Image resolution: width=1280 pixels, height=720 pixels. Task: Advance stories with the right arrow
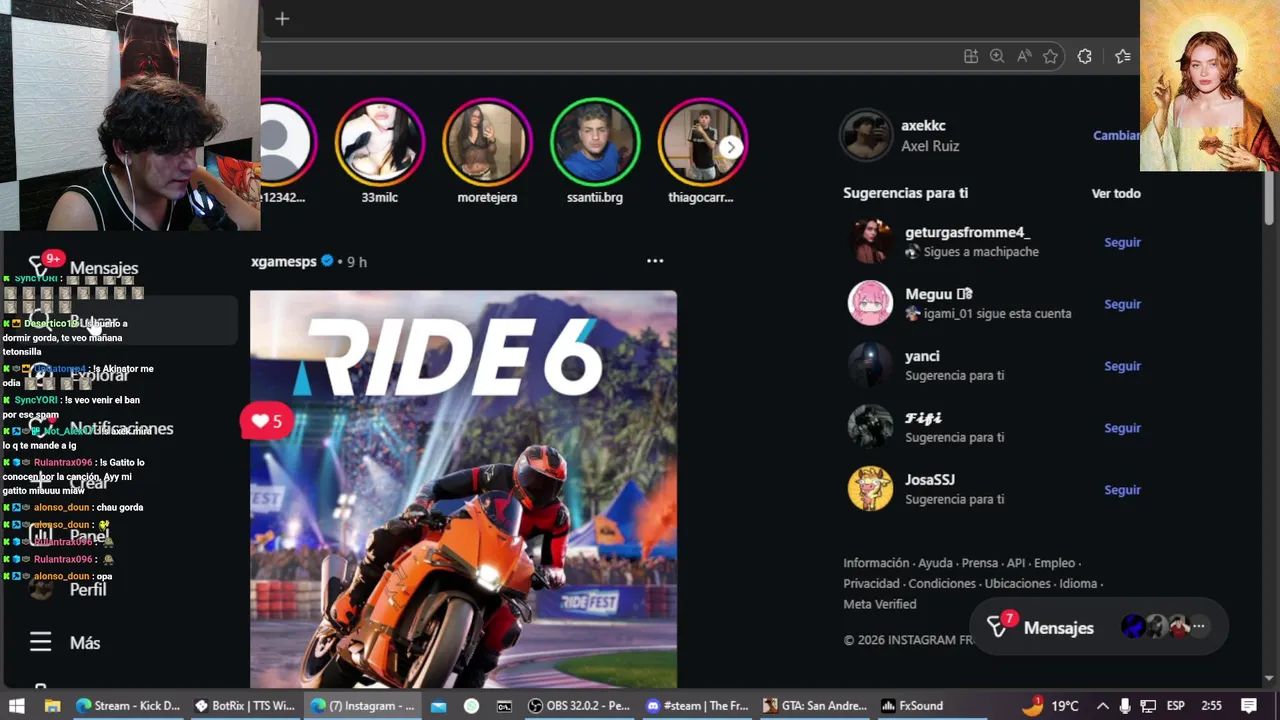click(x=731, y=147)
